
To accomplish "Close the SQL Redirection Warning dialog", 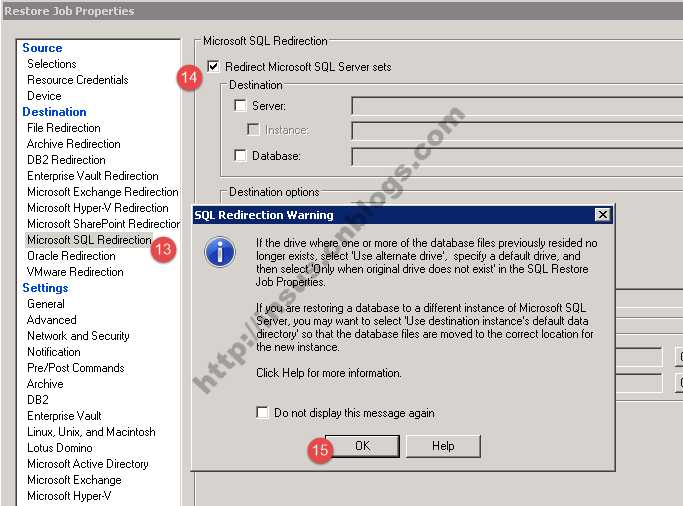I will [602, 215].
